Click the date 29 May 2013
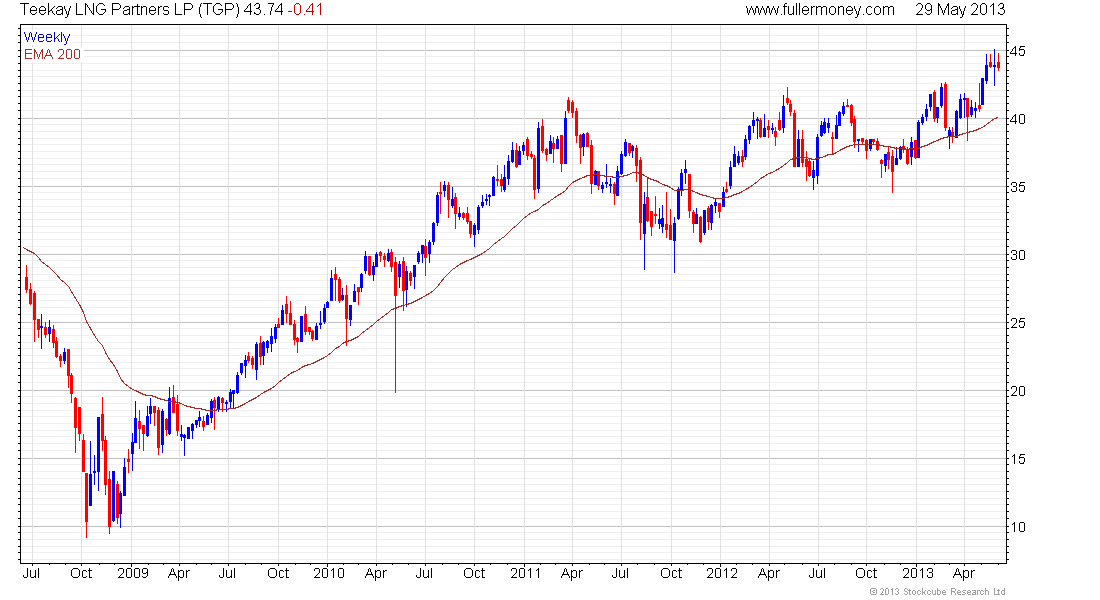 tap(960, 10)
